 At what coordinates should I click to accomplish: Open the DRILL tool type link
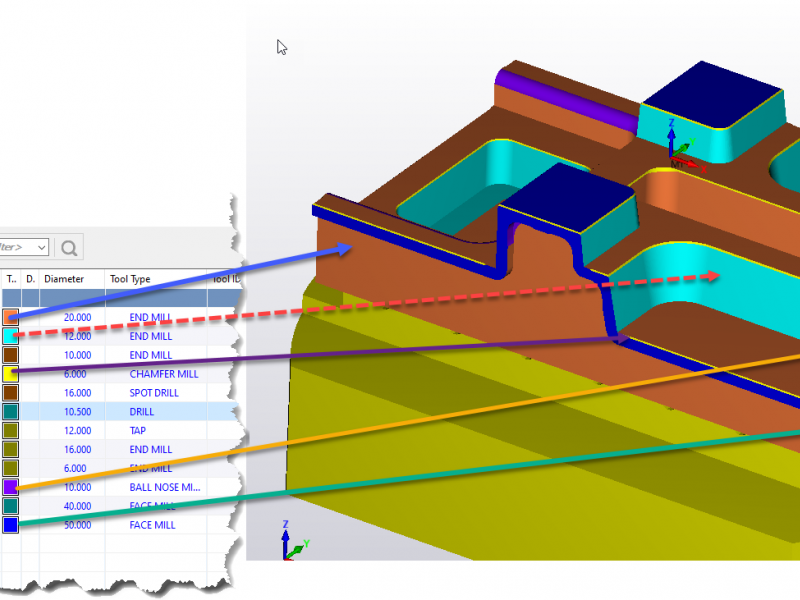click(x=141, y=411)
